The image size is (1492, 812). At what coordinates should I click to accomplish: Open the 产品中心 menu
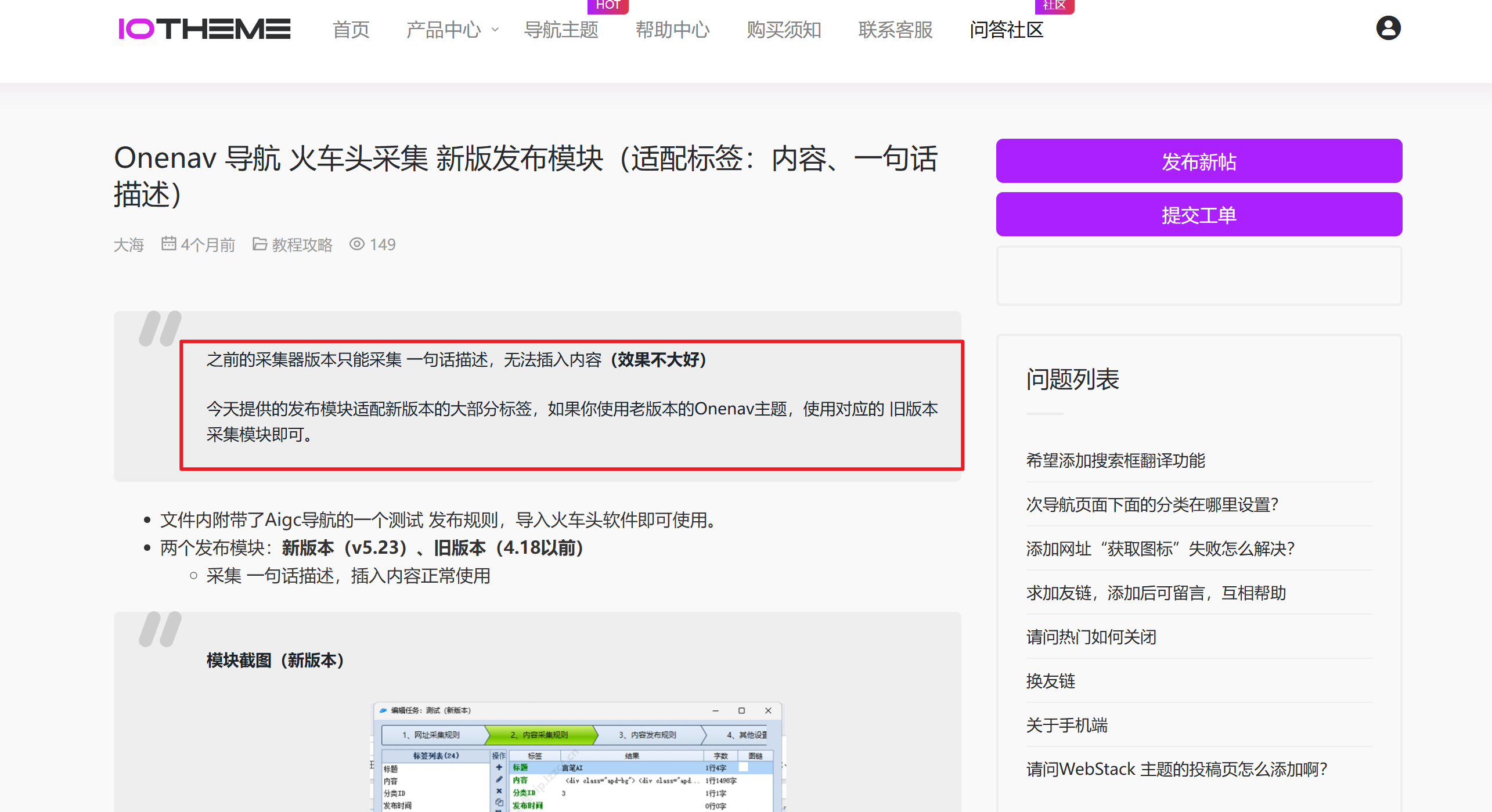(444, 30)
